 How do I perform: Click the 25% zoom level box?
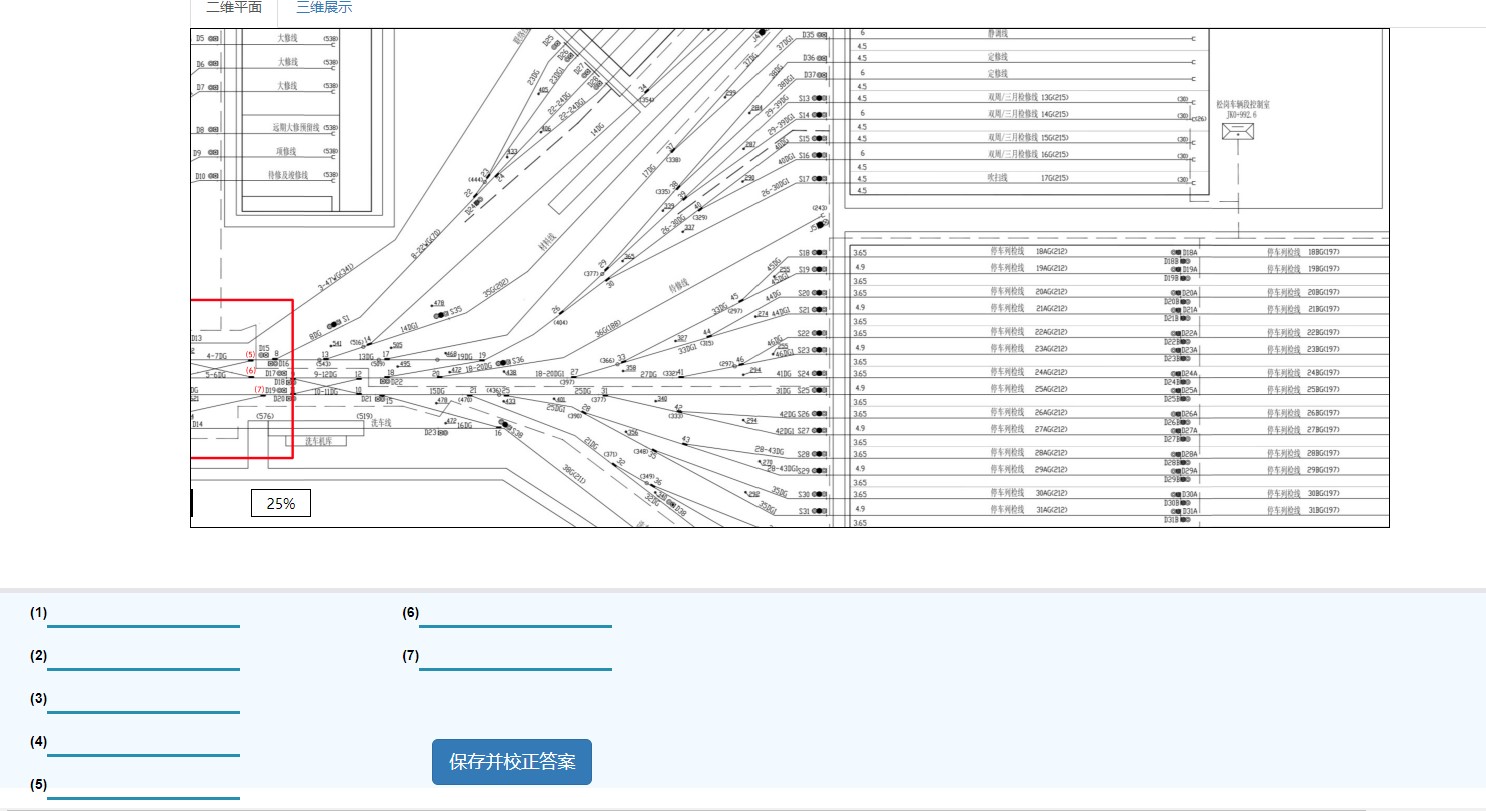click(x=281, y=504)
